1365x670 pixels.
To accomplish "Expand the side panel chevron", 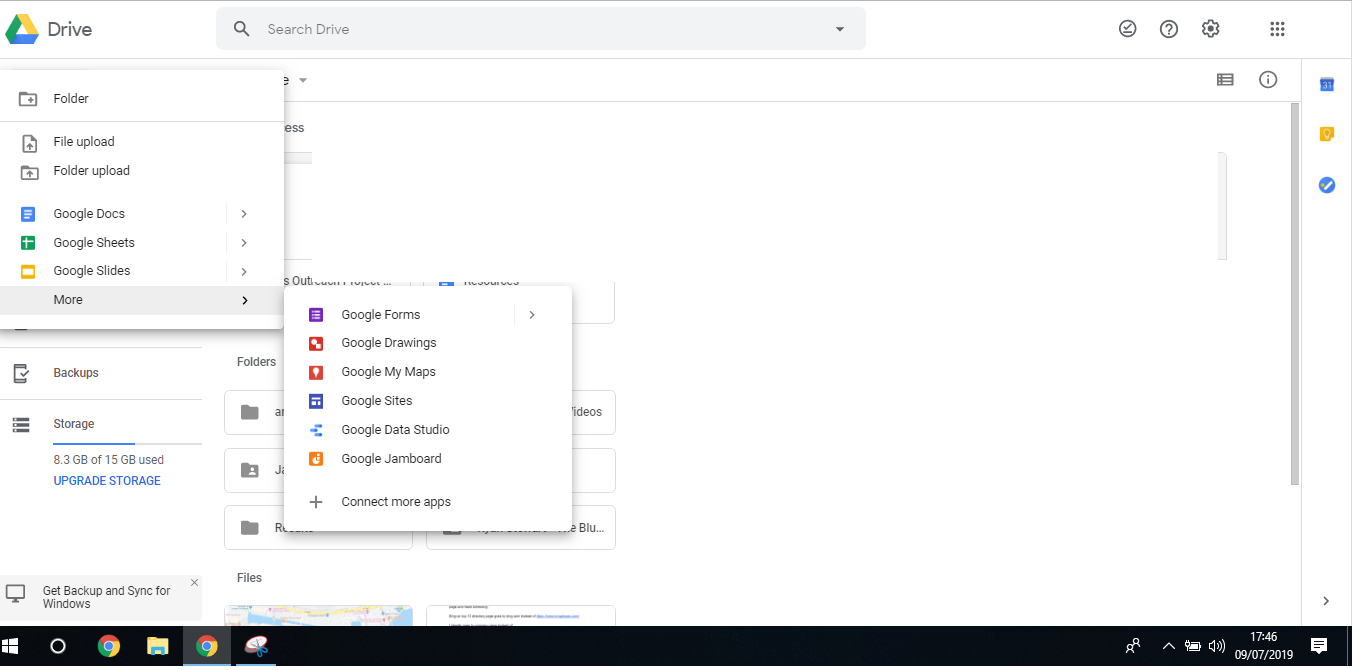I will coord(1326,601).
